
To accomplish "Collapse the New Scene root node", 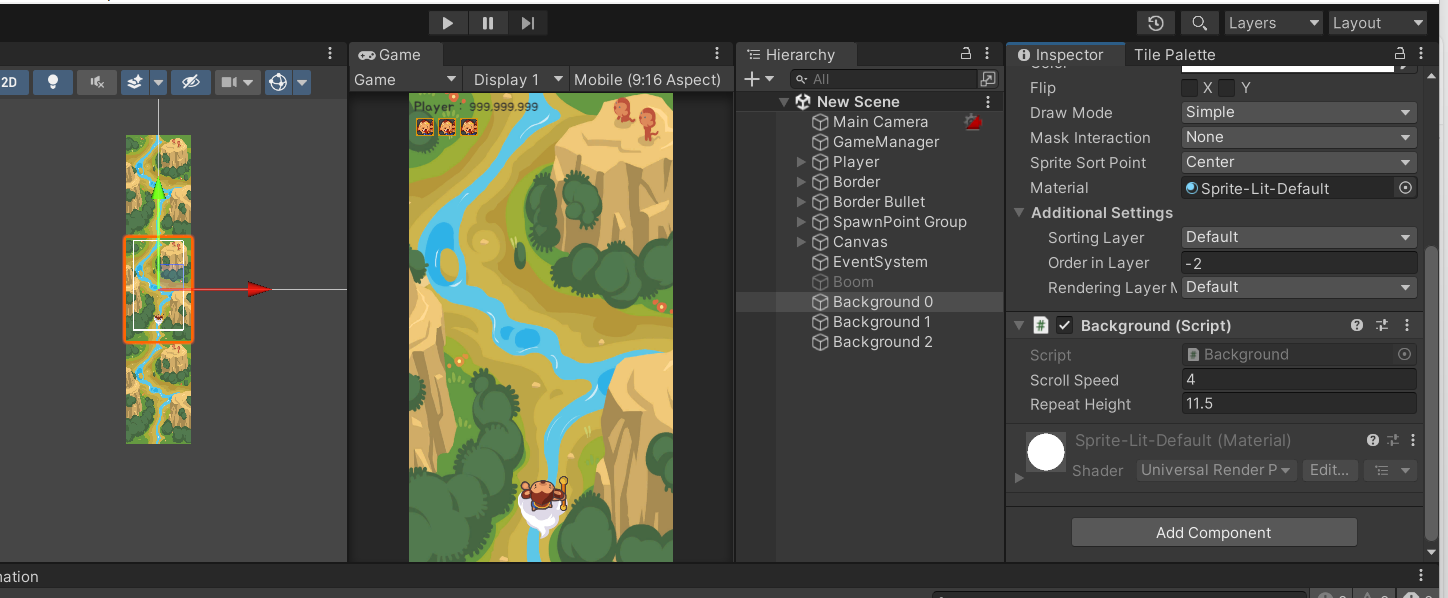I will pyautogui.click(x=784, y=102).
